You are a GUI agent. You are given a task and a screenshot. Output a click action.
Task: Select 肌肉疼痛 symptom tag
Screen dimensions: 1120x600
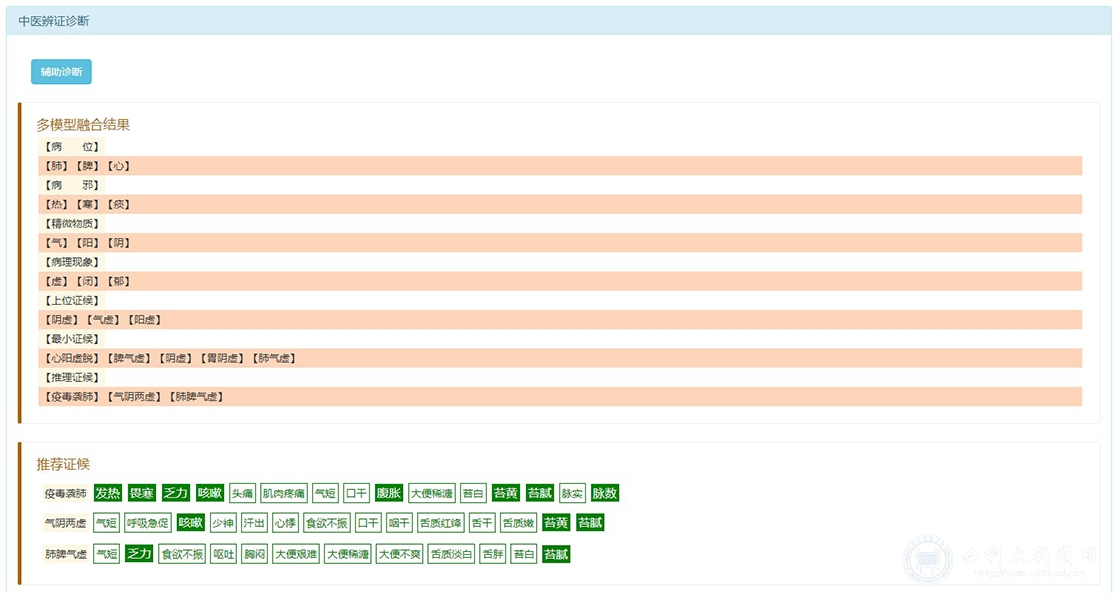(x=284, y=493)
